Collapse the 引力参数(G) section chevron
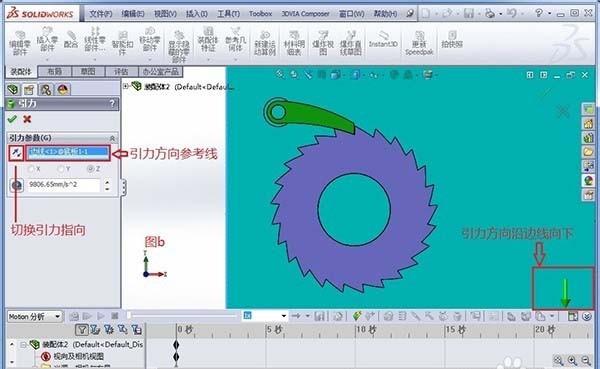The image size is (600, 369). tap(112, 138)
